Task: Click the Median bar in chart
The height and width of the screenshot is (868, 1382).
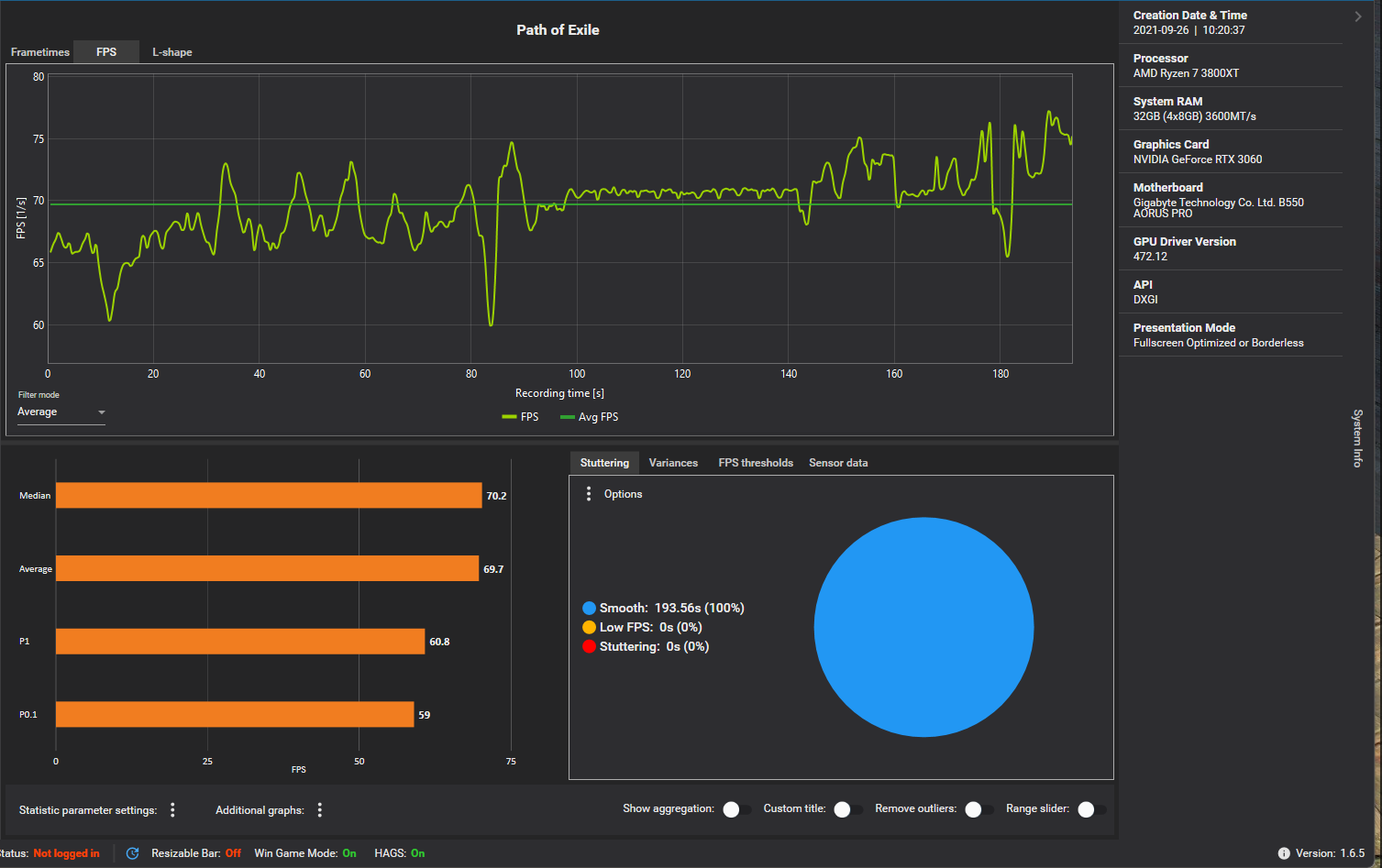Action: tap(269, 496)
